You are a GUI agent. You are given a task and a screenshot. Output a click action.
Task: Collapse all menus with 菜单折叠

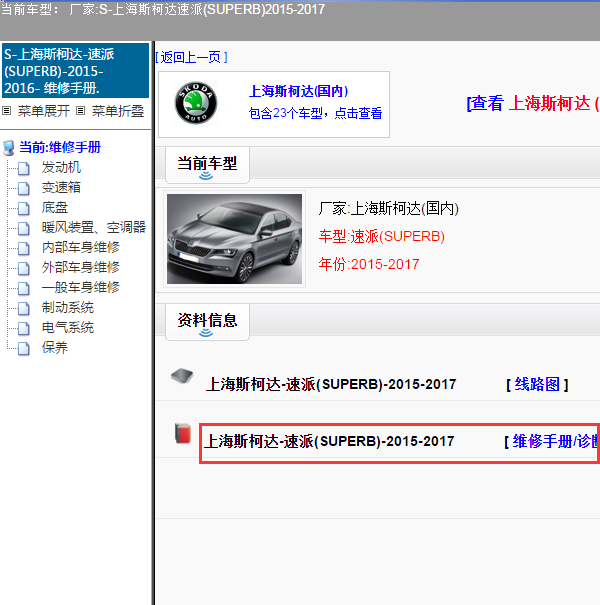point(118,111)
